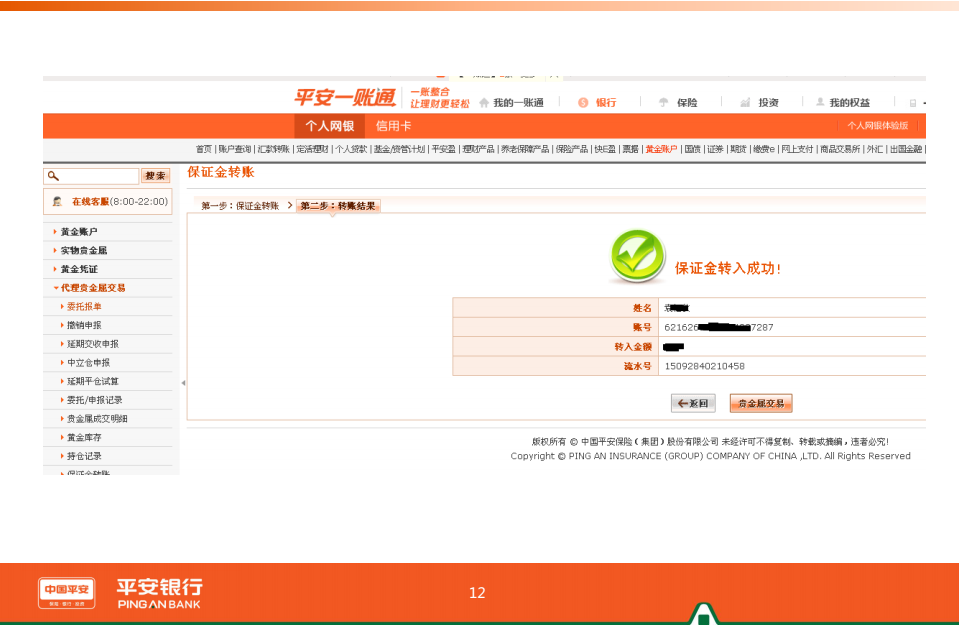The height and width of the screenshot is (625, 959).
Task: Click step 第二步：转账结果
Action: (x=338, y=206)
